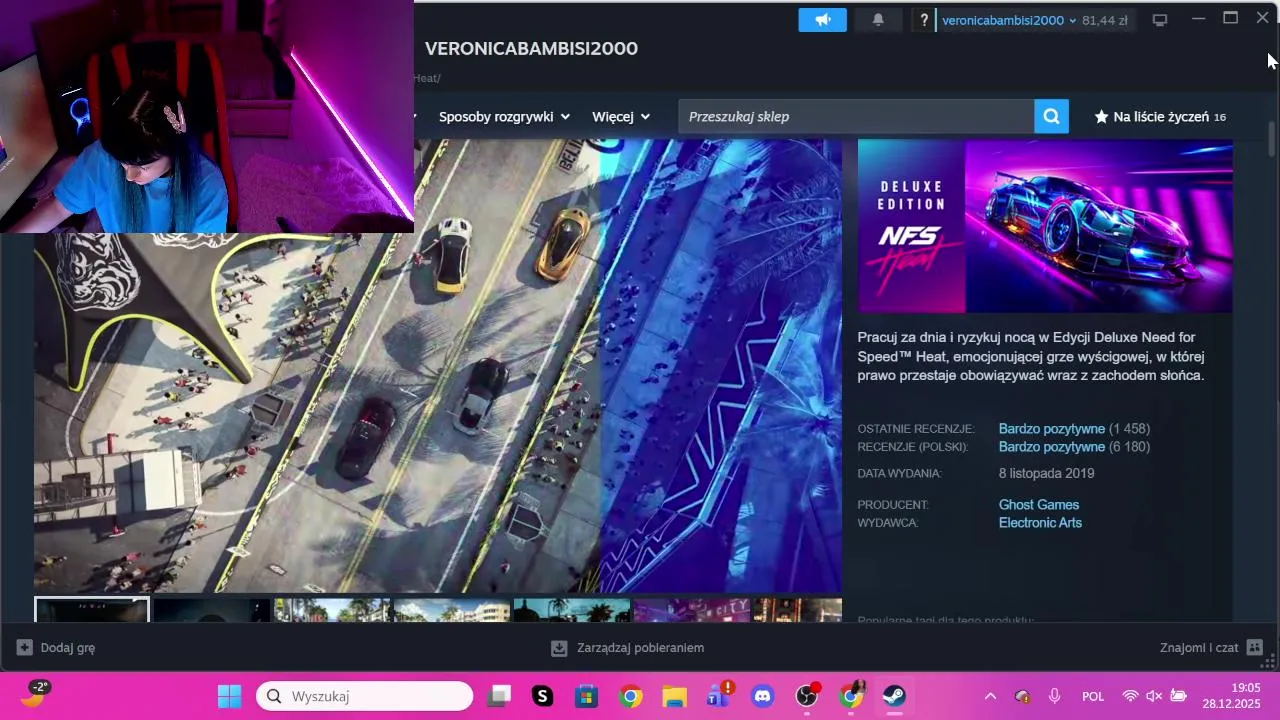Open Microsoft Teams taskbar icon
This screenshot has height=720, width=1280.
(x=718, y=696)
